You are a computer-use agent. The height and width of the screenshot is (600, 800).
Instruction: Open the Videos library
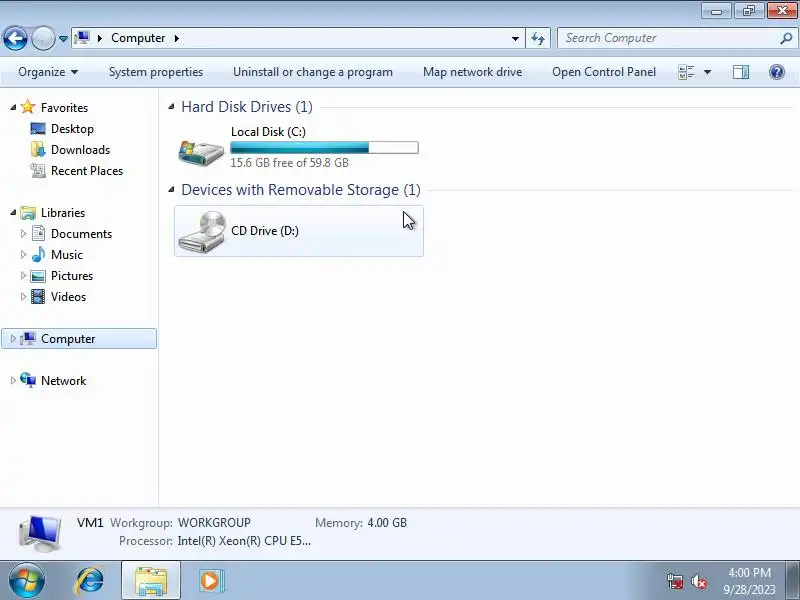68,296
